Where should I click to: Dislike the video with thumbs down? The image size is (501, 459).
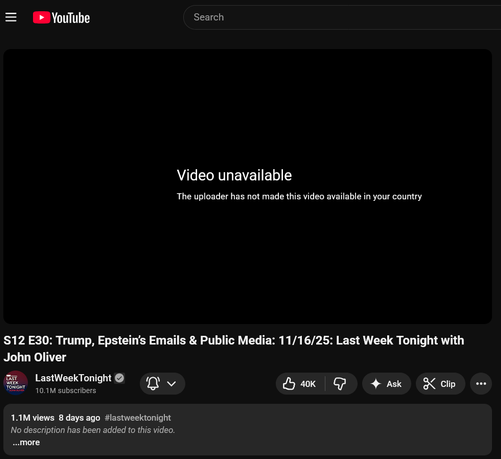340,384
